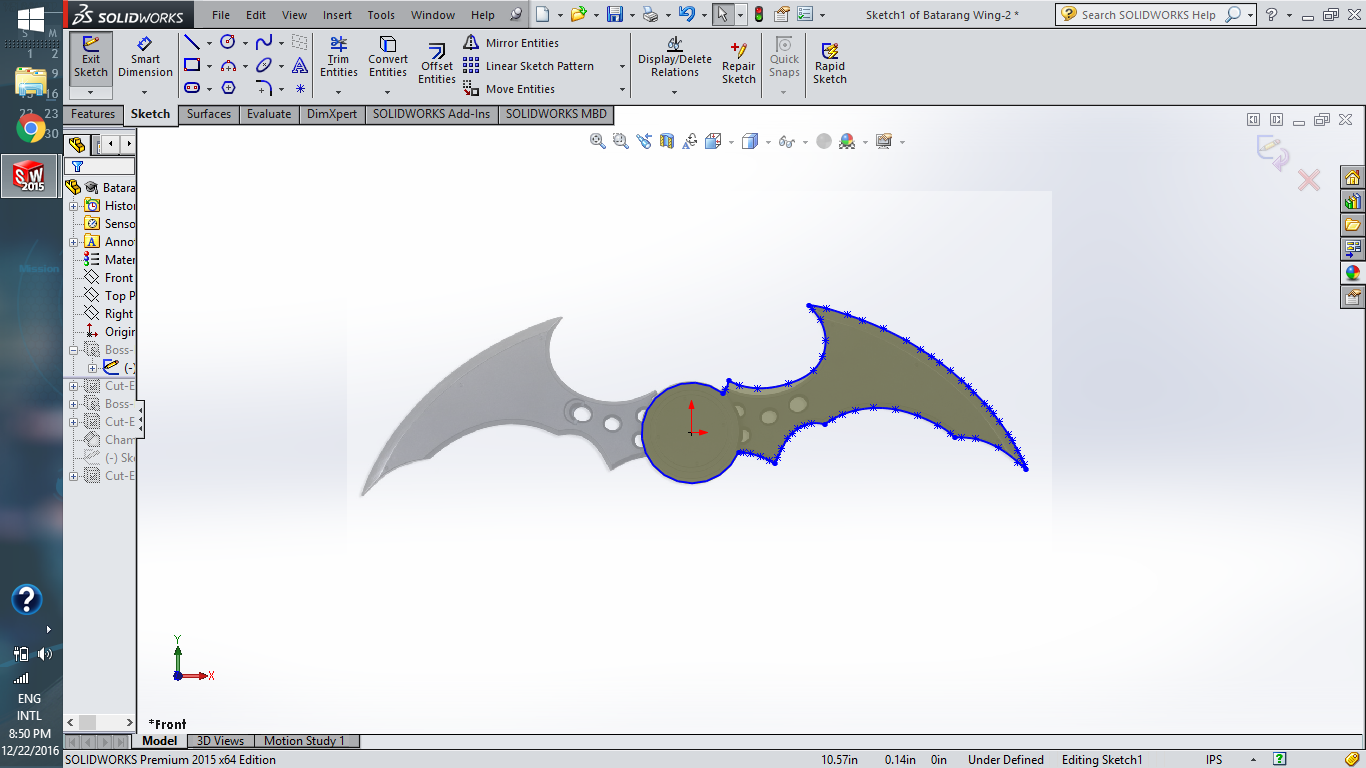Select the sketch Text tool
The image size is (1366, 768).
(x=300, y=65)
